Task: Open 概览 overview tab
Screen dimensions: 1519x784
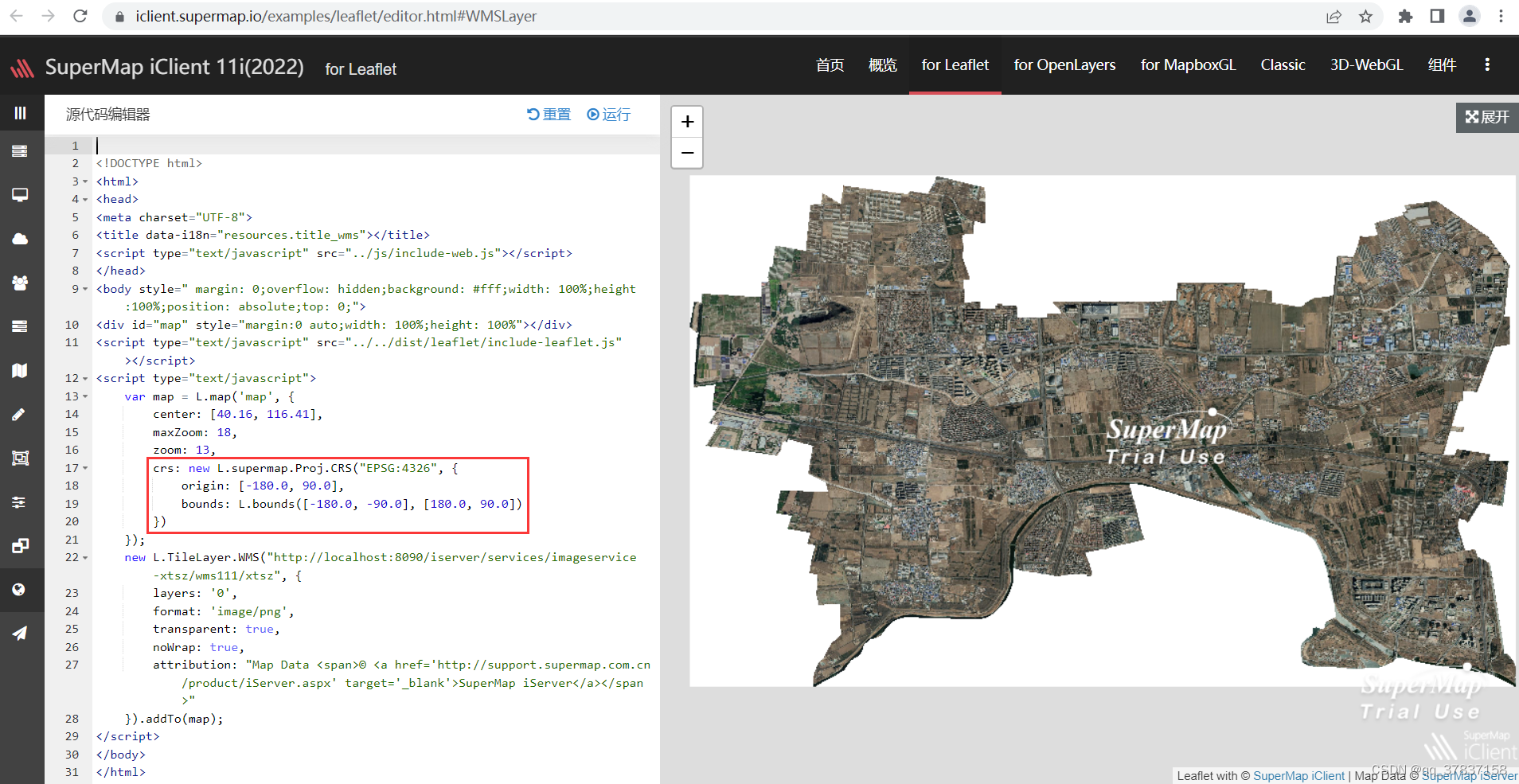Action: [x=882, y=65]
